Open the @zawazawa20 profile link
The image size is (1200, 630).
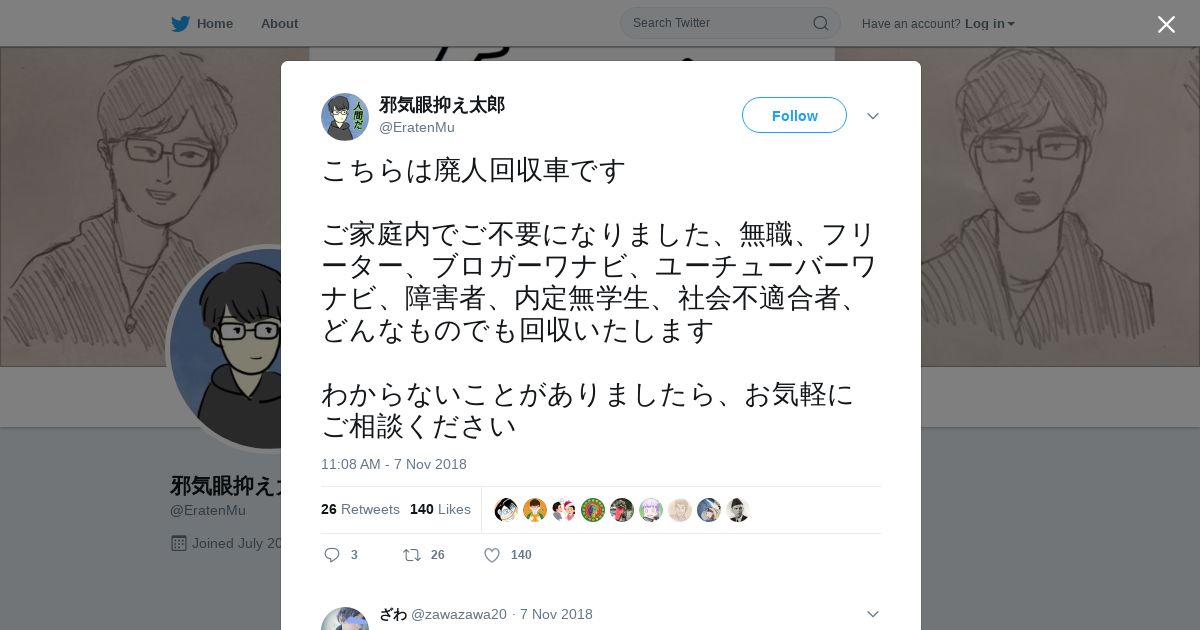point(459,614)
